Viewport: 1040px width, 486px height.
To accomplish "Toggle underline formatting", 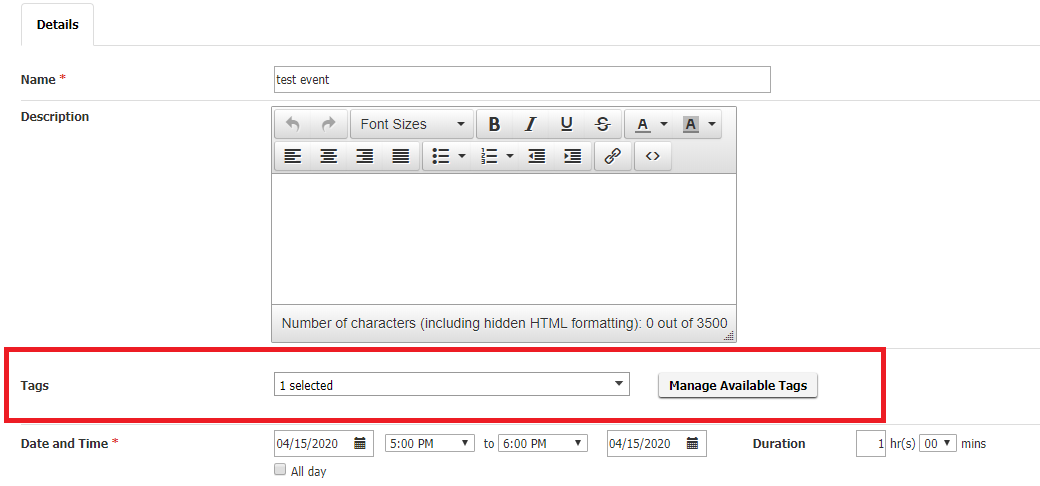I will 566,124.
